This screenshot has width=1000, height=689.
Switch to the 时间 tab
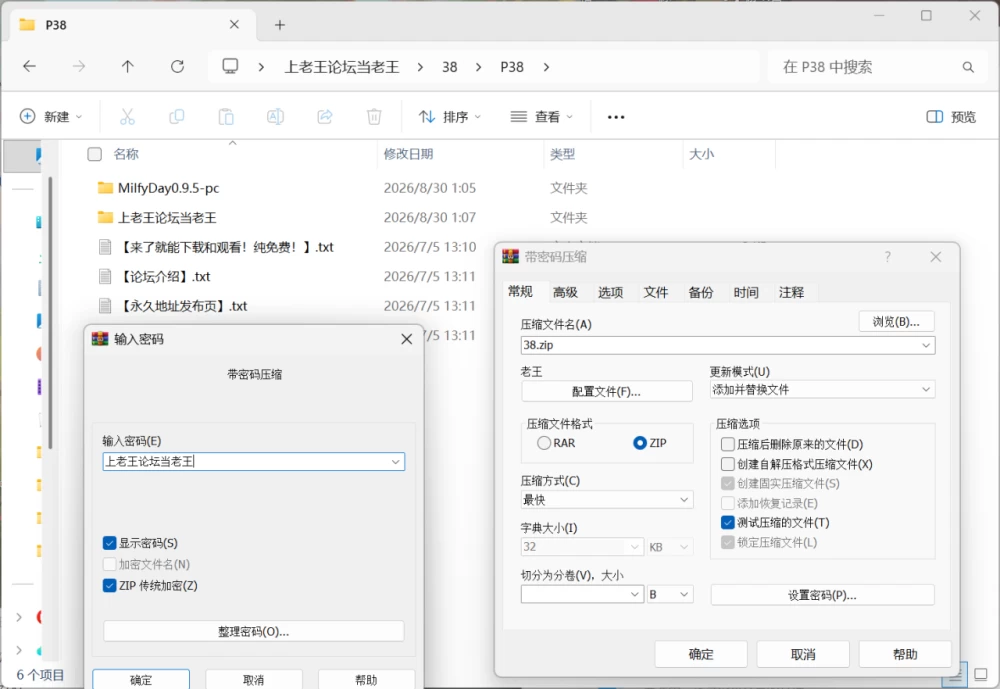[x=746, y=292]
